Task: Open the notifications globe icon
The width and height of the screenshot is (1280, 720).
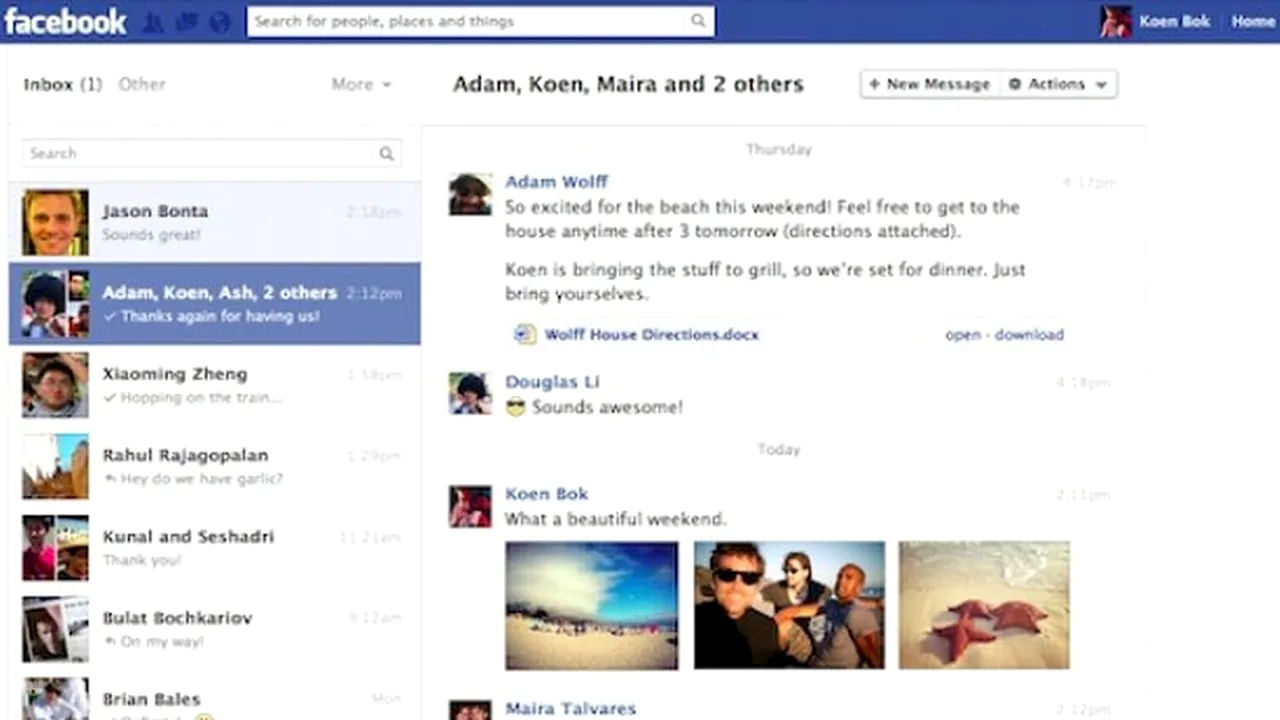Action: 219,21
